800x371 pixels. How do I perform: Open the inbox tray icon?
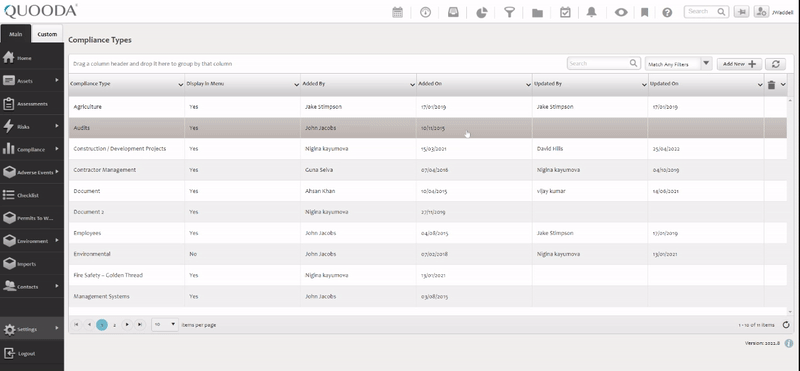point(453,12)
